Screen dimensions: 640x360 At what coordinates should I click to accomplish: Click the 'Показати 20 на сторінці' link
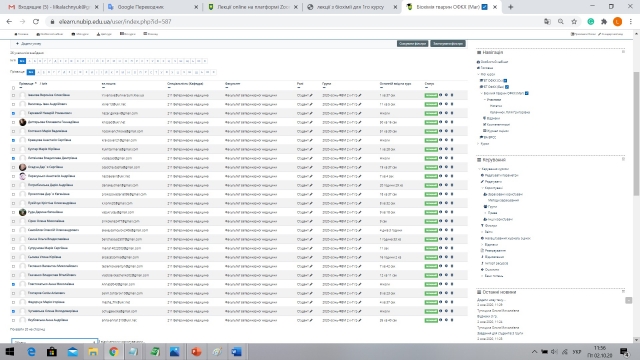[27, 329]
